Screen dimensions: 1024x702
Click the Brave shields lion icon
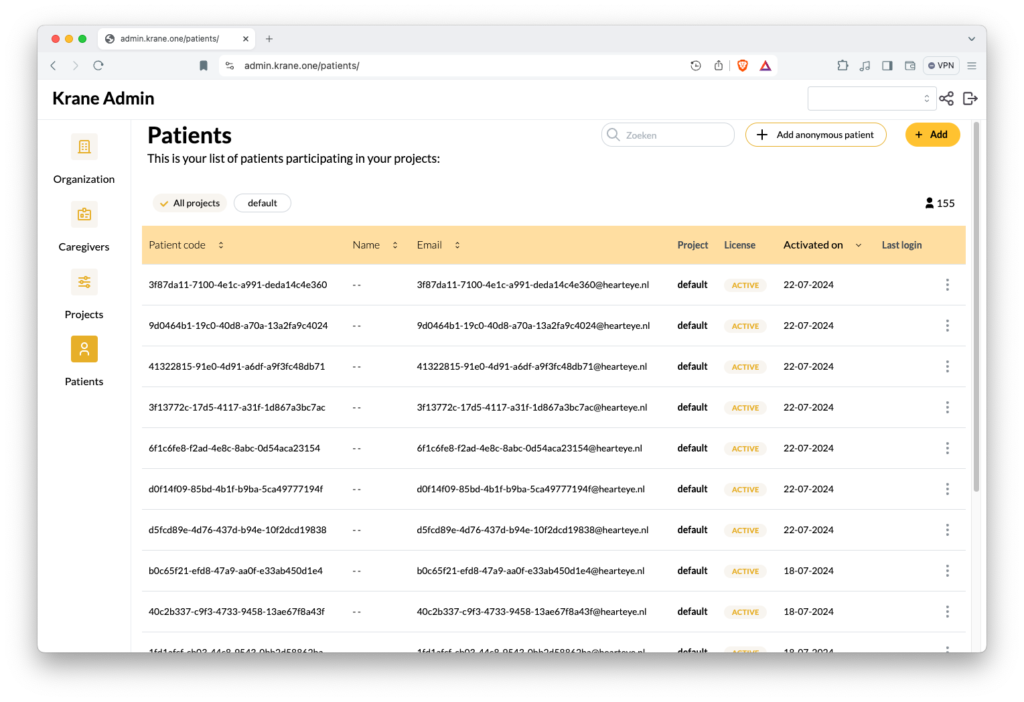[743, 65]
